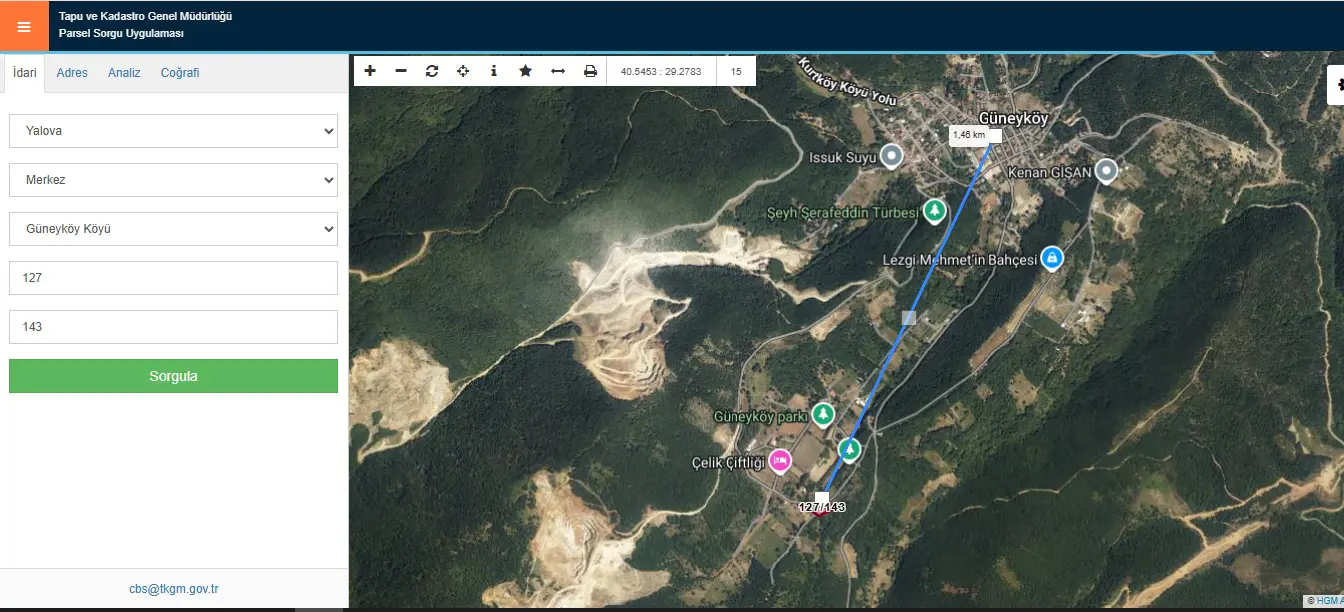
Task: Open the Güneyköy Köyü neighborhood dropdown
Action: pos(173,229)
